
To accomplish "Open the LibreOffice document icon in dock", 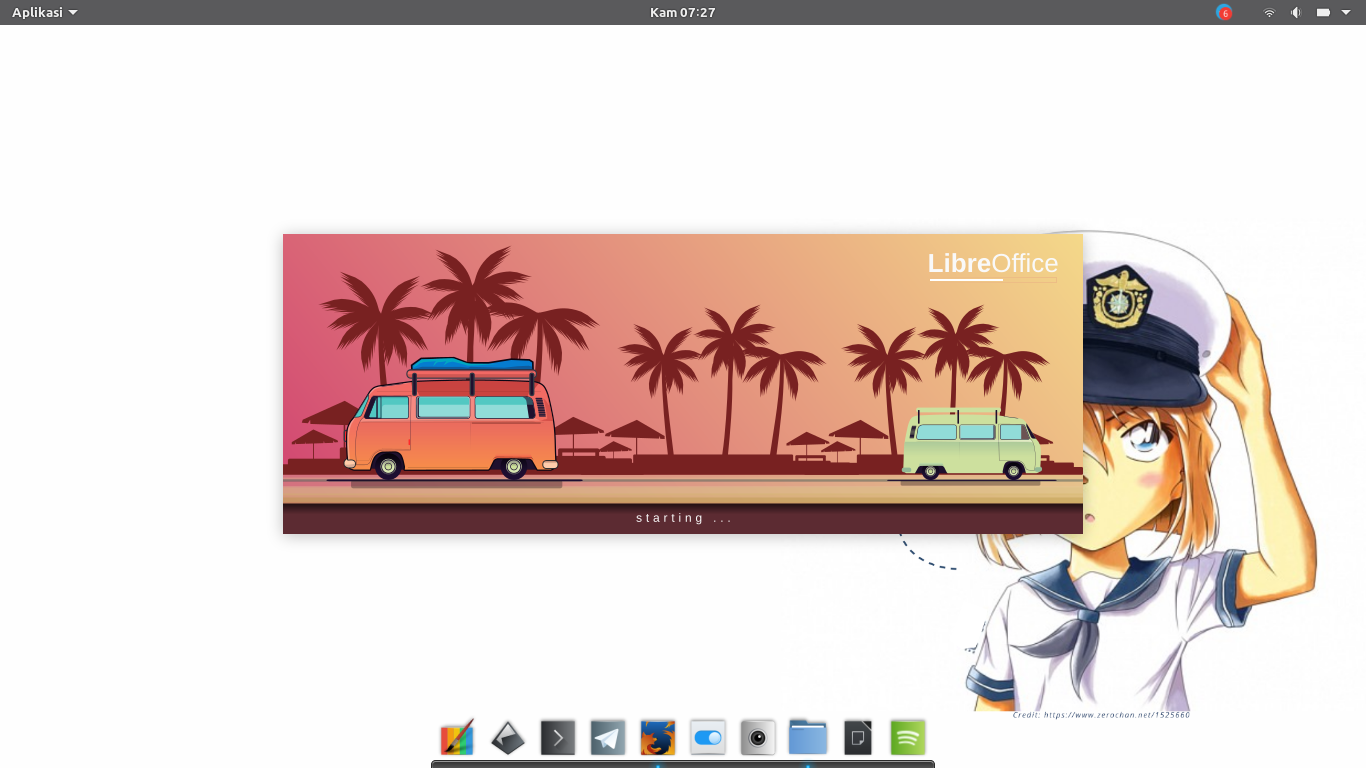I will pos(858,738).
